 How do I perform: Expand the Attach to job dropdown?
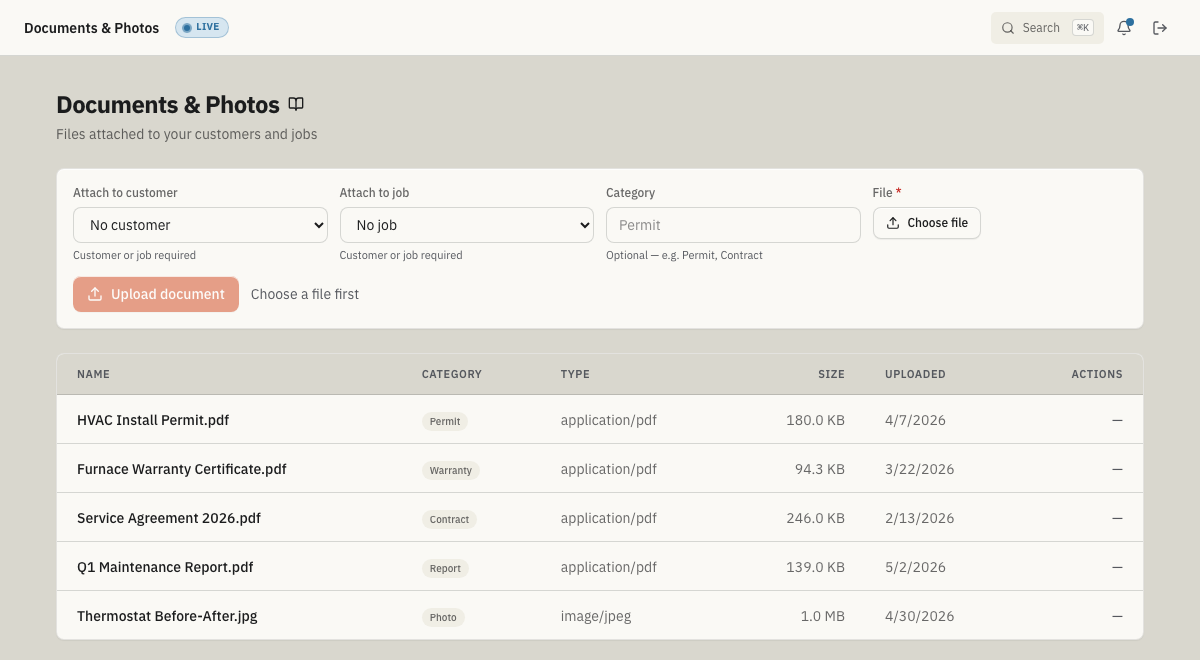point(467,225)
